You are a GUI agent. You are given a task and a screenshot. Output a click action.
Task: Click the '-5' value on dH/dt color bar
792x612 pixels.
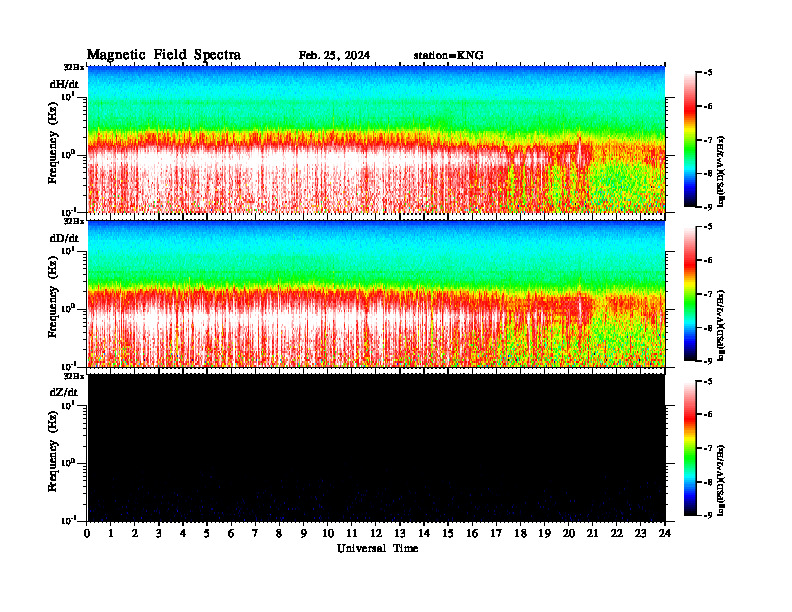[707, 73]
